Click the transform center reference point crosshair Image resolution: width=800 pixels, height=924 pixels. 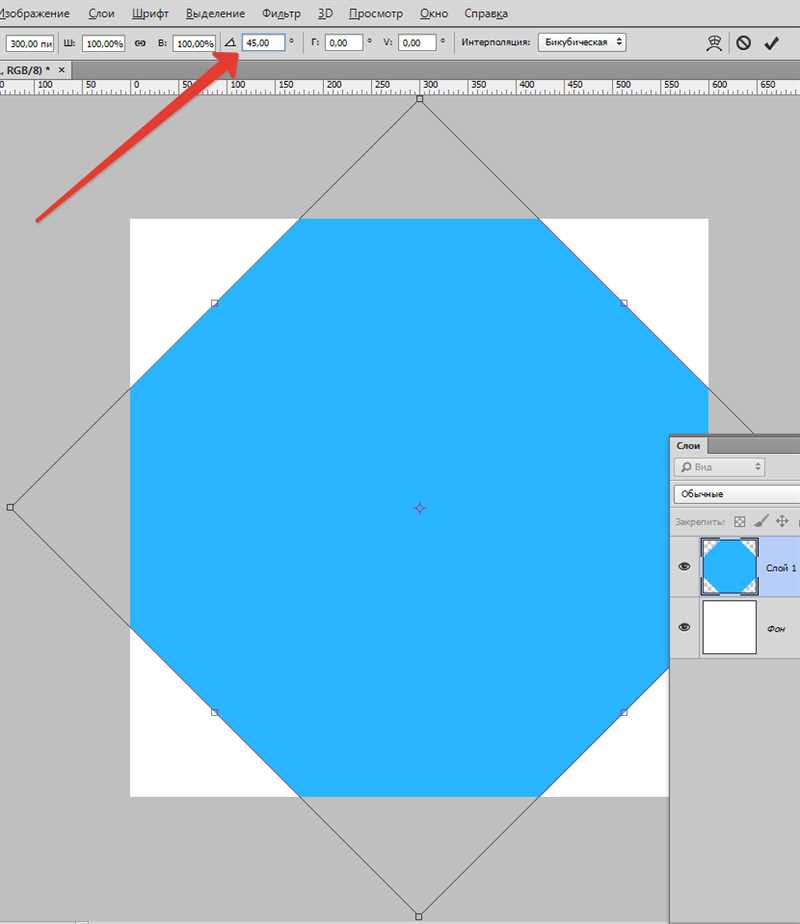coord(419,507)
